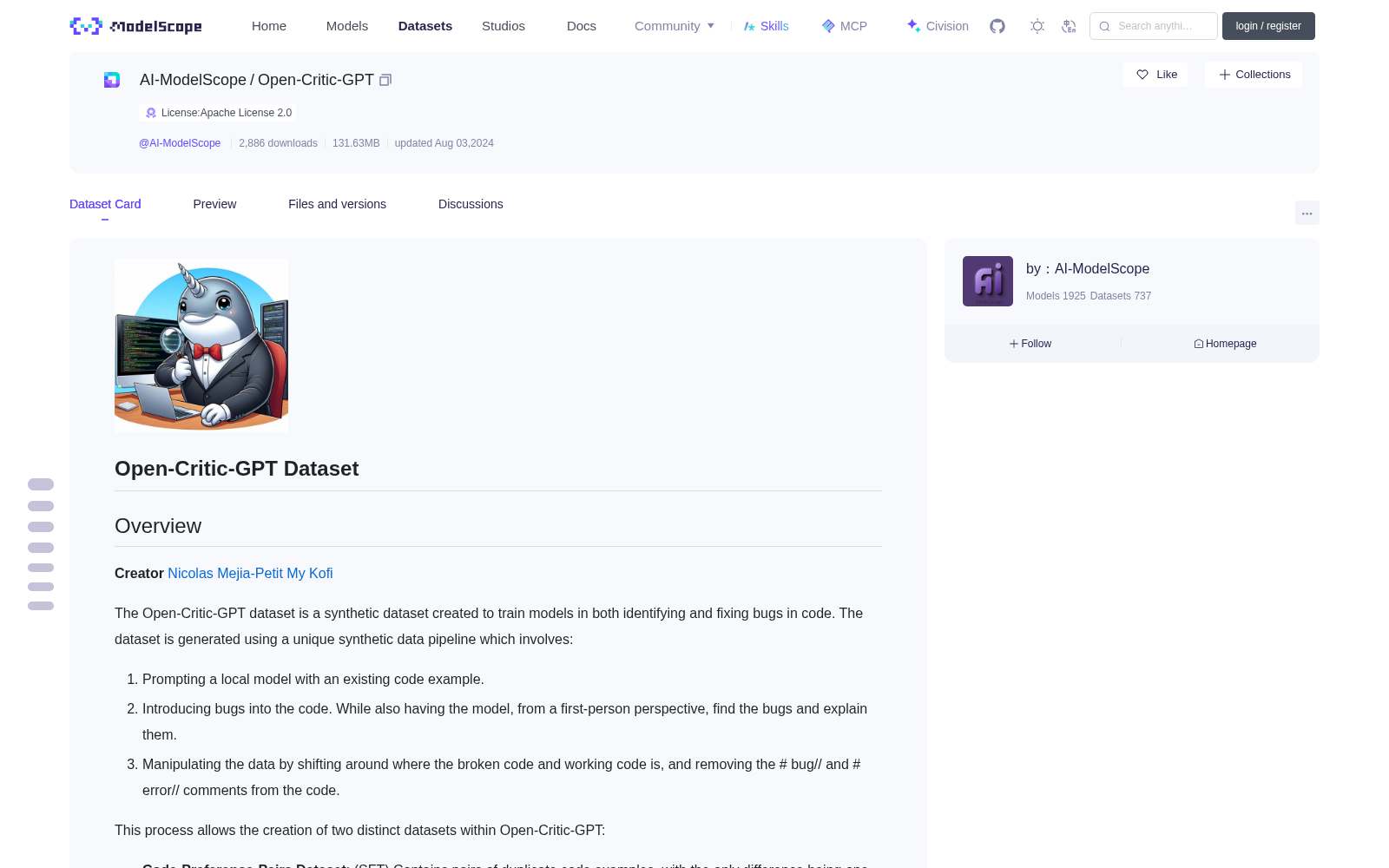
Task: Switch to the Dataset Card tab
Action: pos(105,204)
